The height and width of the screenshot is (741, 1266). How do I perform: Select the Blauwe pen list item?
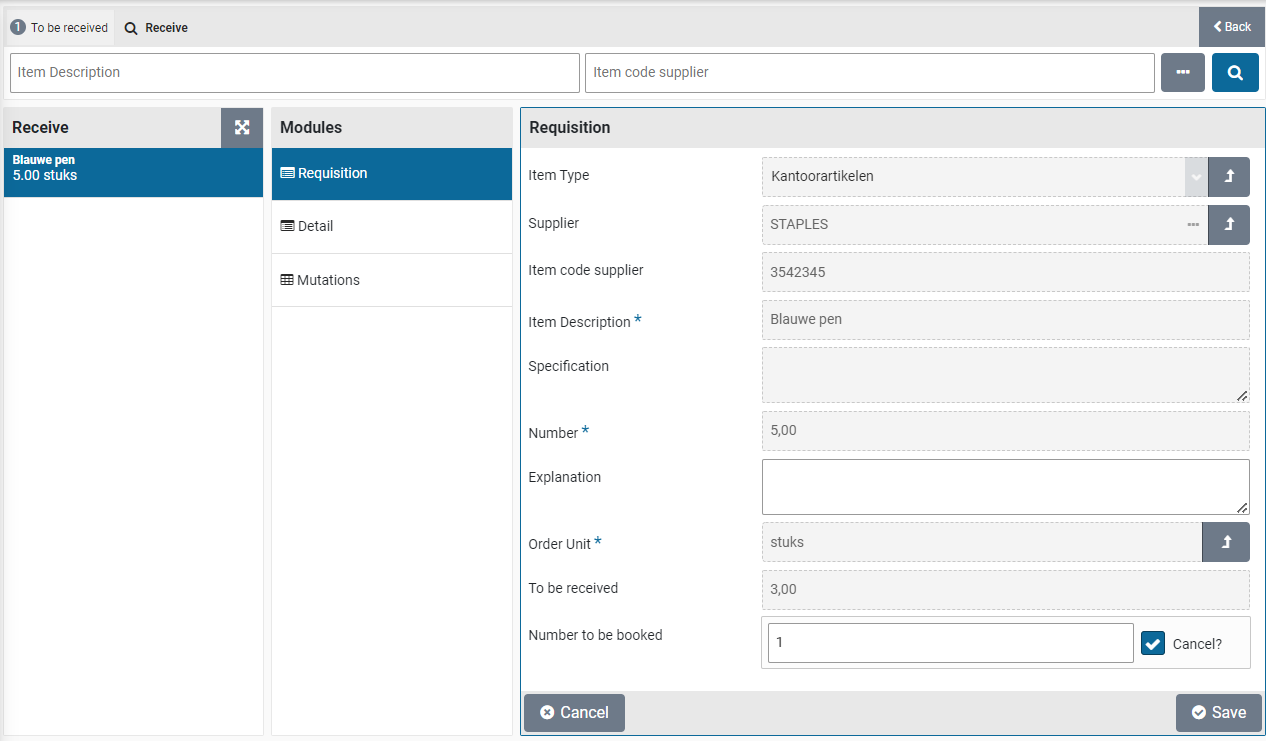click(133, 168)
